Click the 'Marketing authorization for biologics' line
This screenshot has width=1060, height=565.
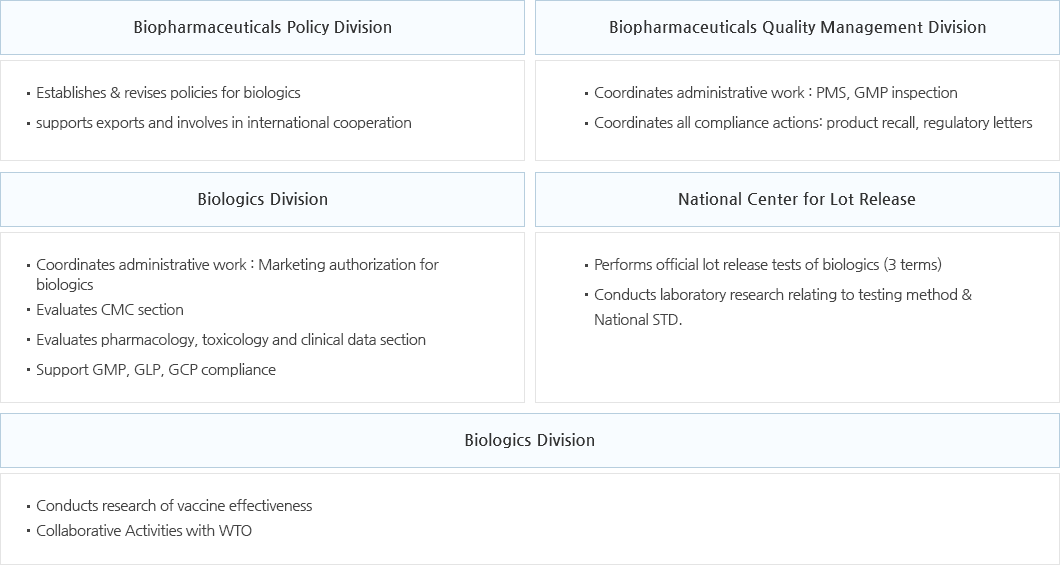[x=237, y=274]
